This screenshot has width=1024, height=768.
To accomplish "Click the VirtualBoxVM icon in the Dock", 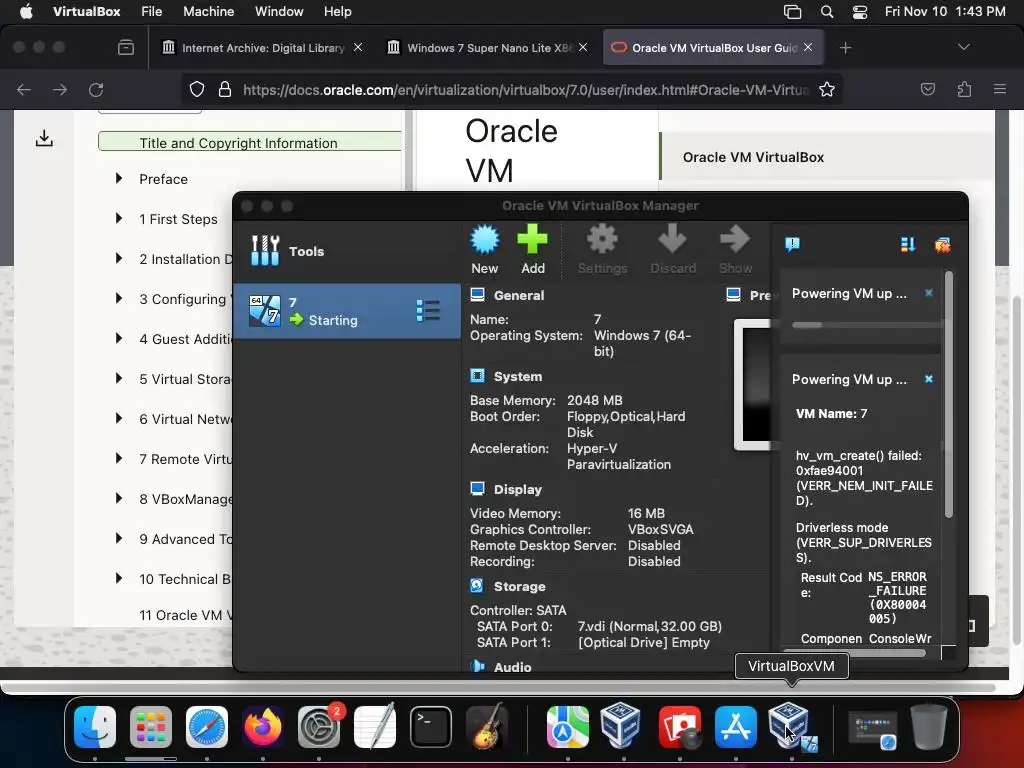I will tap(792, 727).
